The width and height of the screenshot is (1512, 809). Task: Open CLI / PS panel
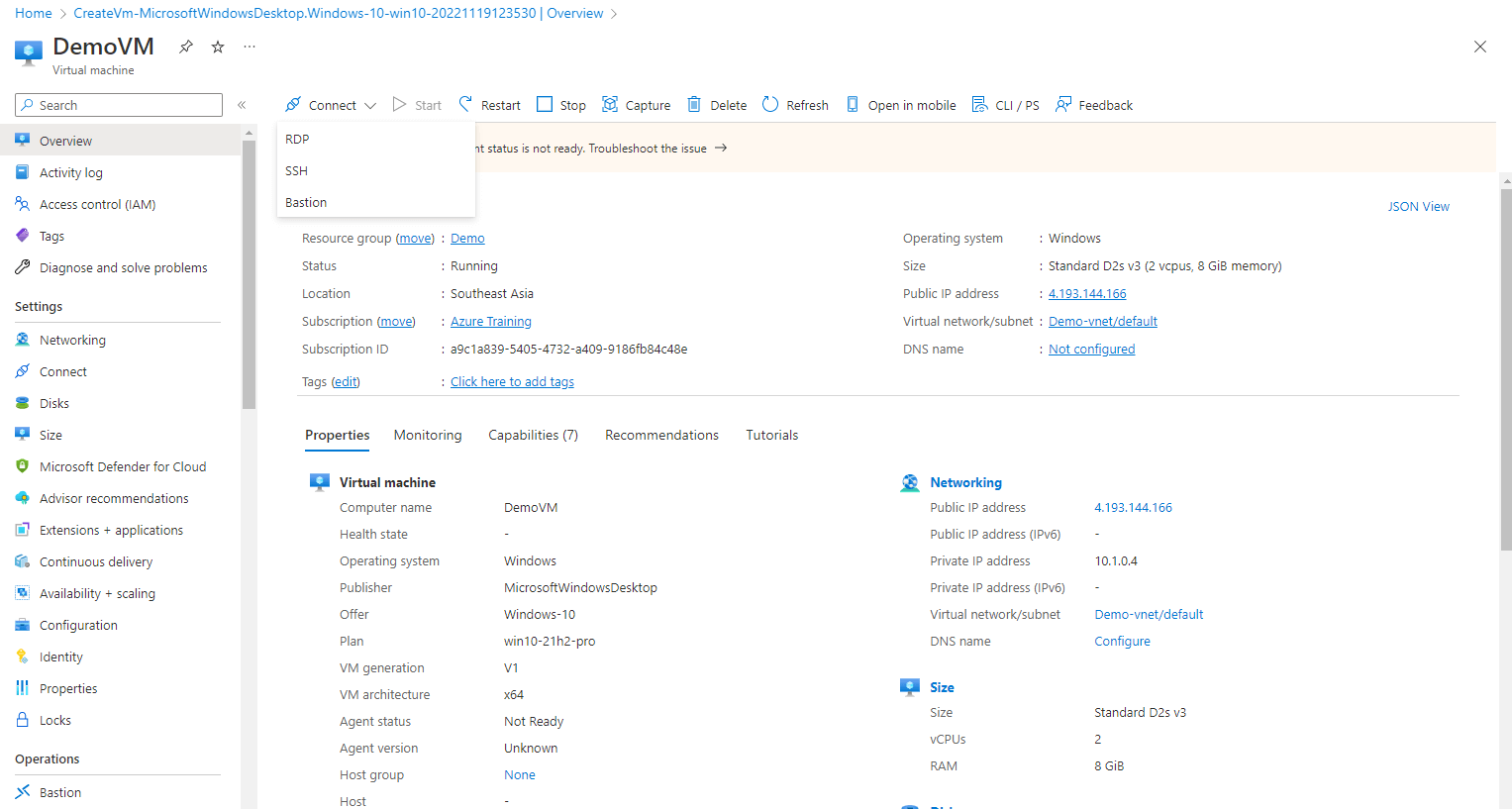(x=1006, y=105)
